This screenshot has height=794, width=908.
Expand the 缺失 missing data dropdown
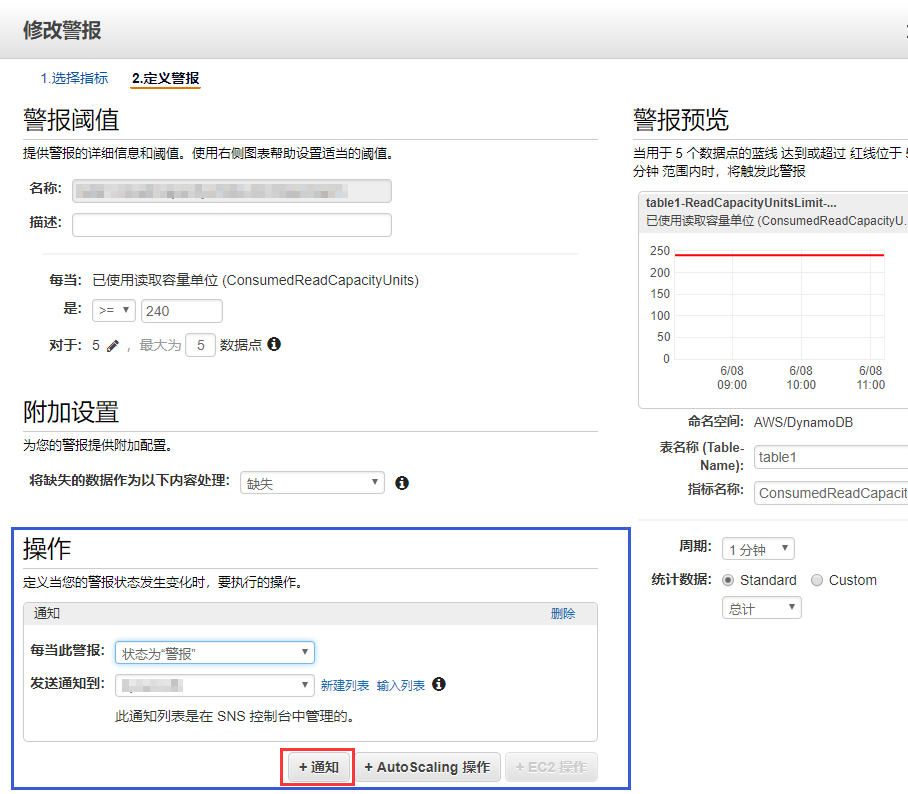[x=312, y=483]
